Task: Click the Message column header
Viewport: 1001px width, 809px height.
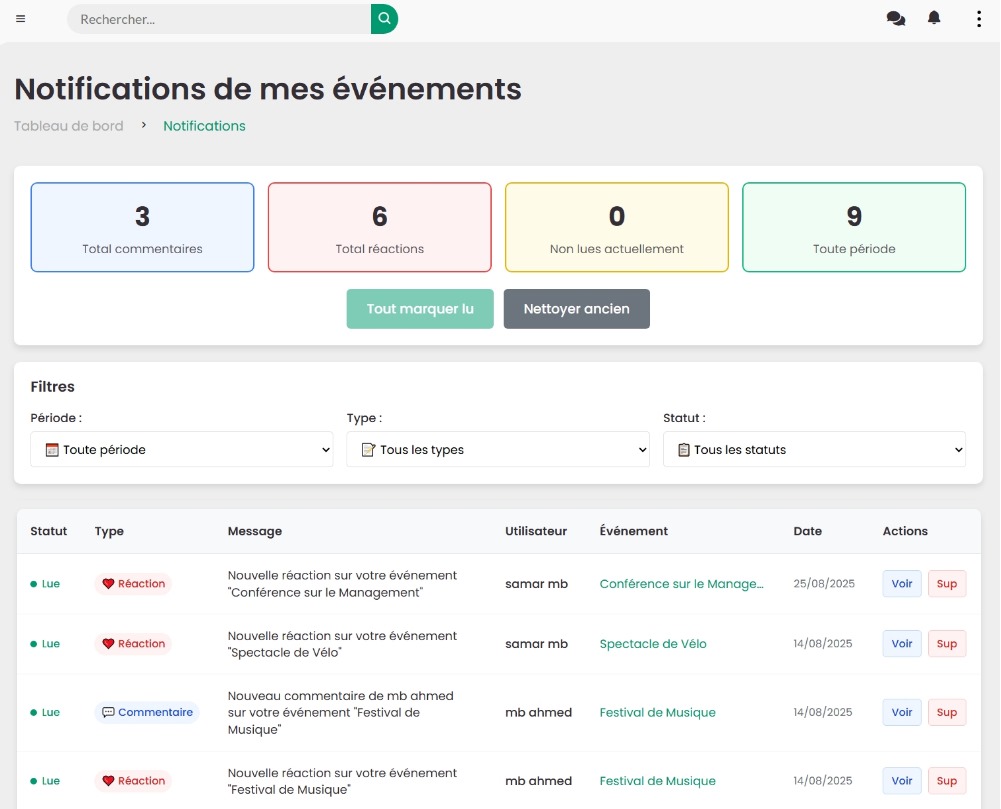Action: point(255,531)
